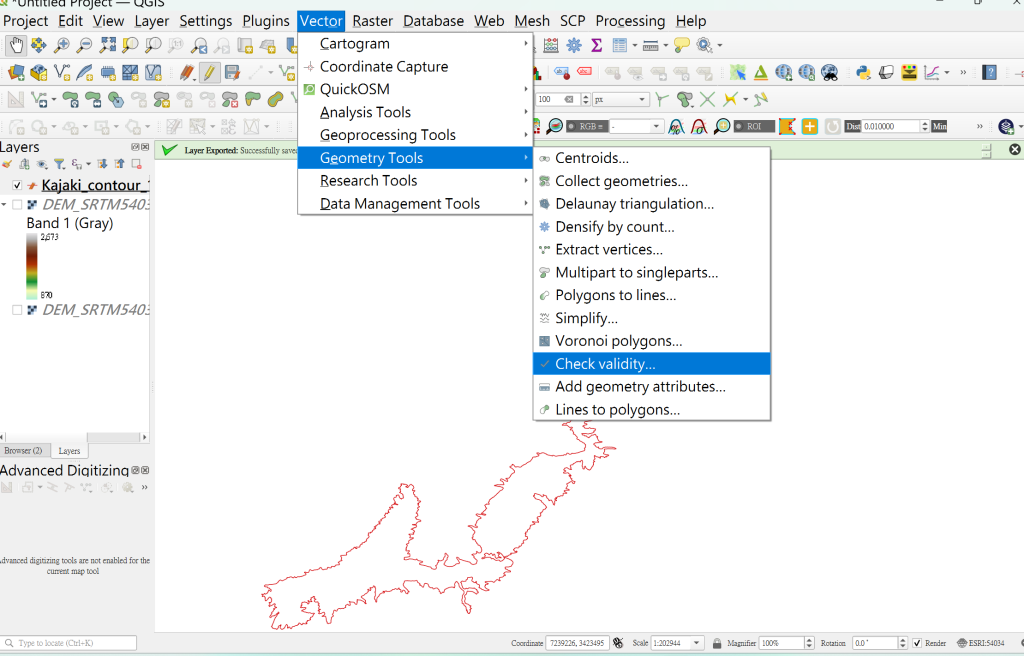Toggle editing with the pencil icon

point(210,72)
